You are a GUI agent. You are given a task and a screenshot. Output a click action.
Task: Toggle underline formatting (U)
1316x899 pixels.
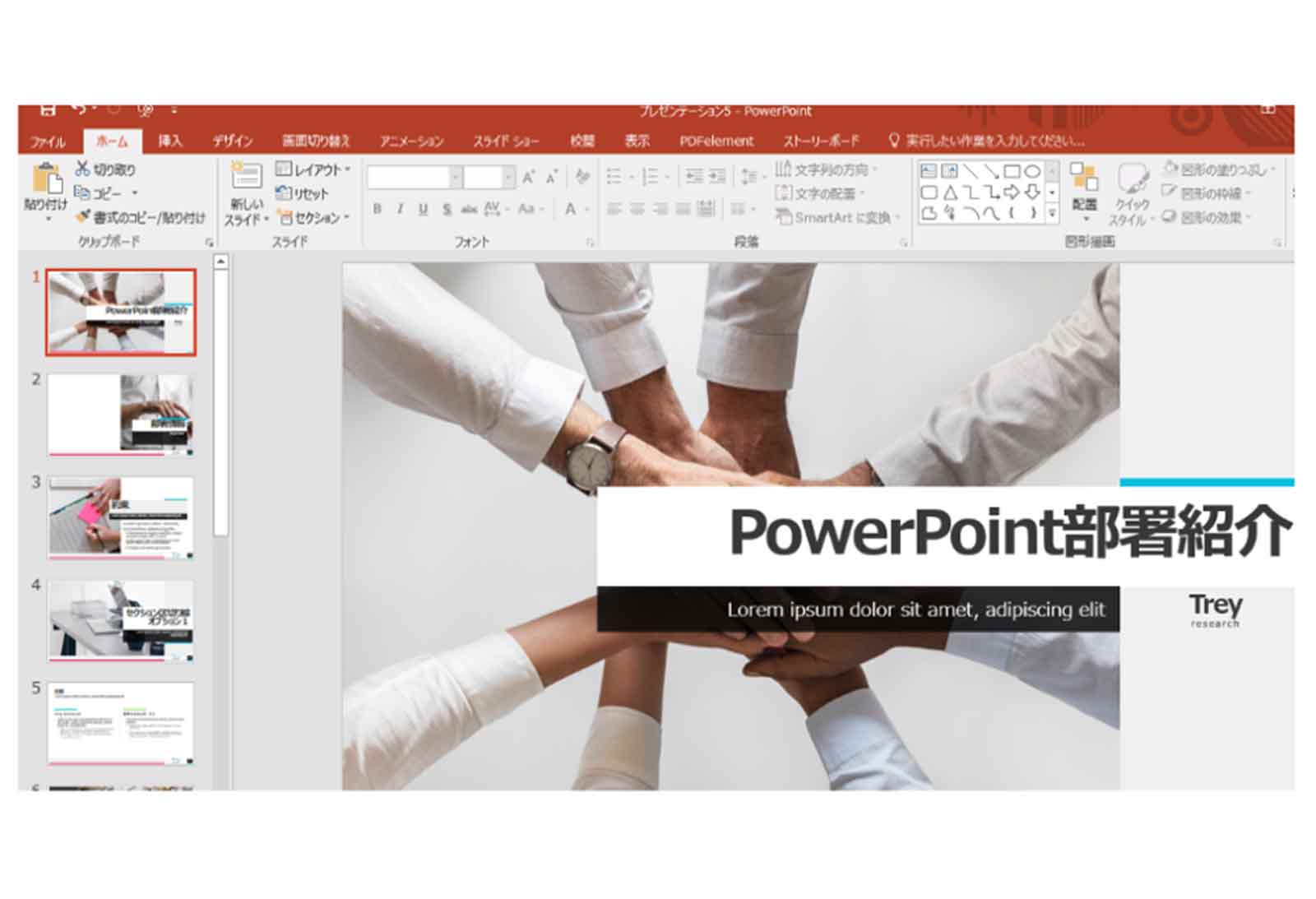tap(423, 209)
